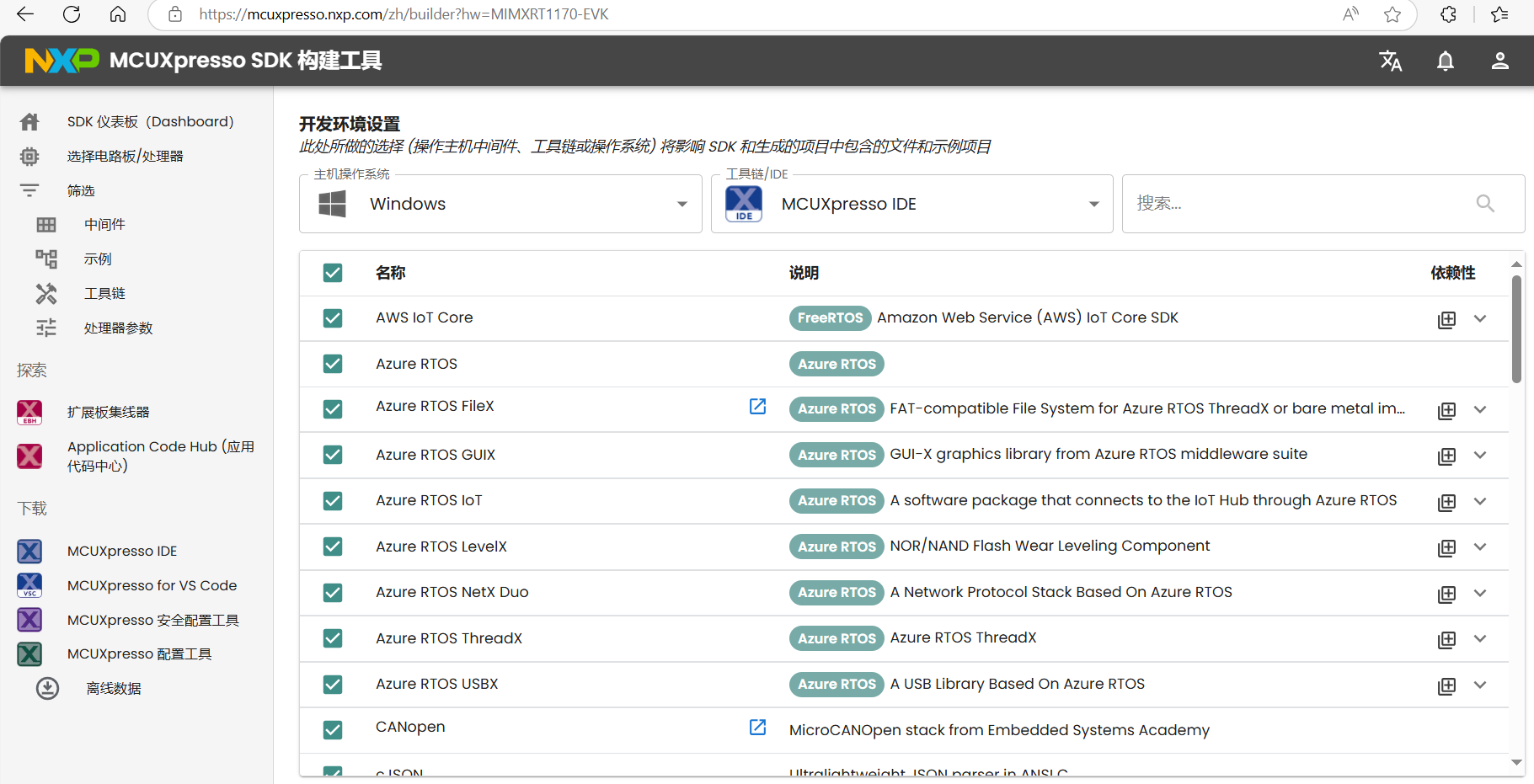Show dependencies icon for Azure RTOS ThreadX
Viewport: 1534px width, 784px height.
pyautogui.click(x=1446, y=639)
